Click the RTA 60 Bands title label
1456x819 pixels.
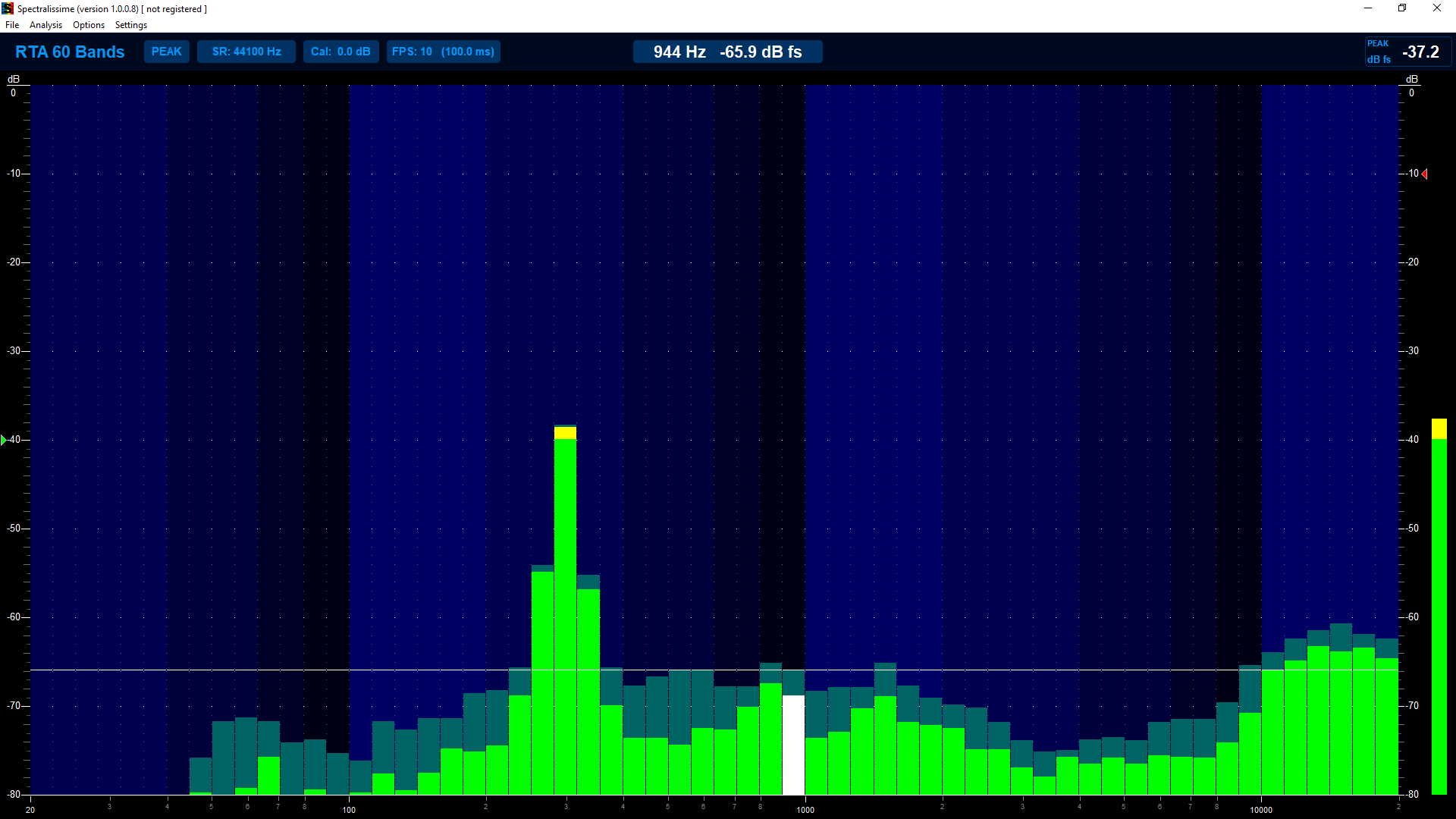click(70, 52)
